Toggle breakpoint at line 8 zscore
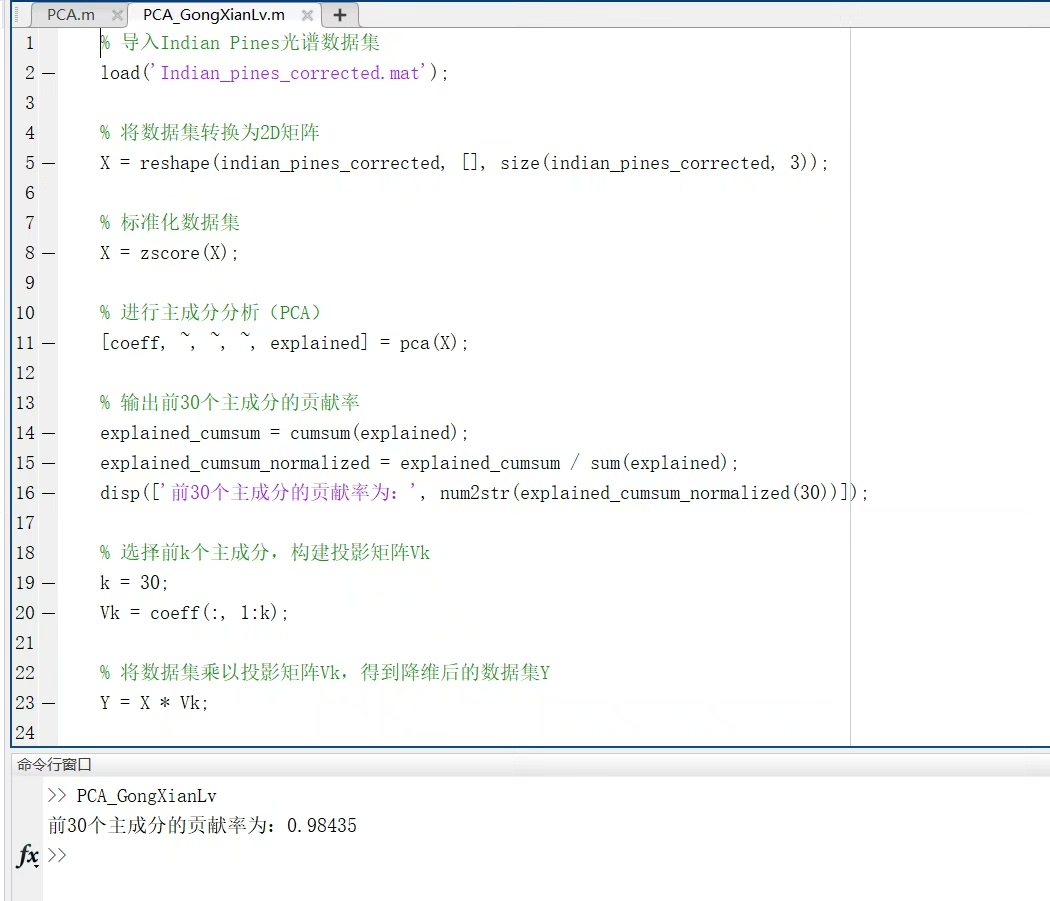The height and width of the screenshot is (901, 1050). point(48,253)
